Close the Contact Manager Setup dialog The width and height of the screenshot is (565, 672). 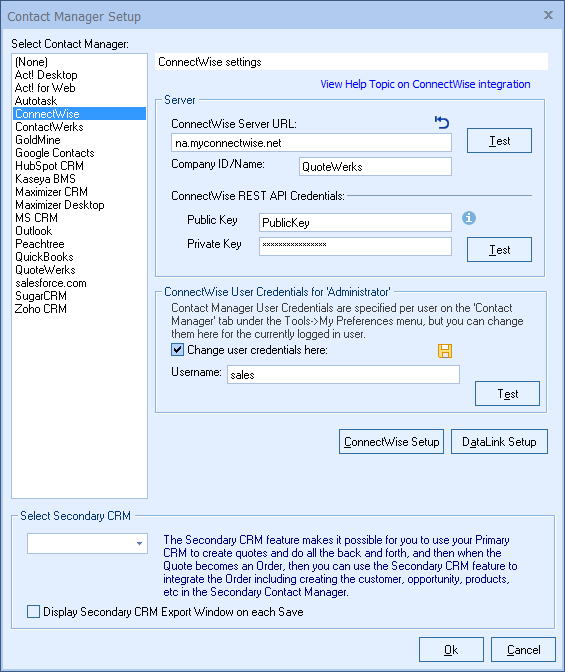coord(548,15)
